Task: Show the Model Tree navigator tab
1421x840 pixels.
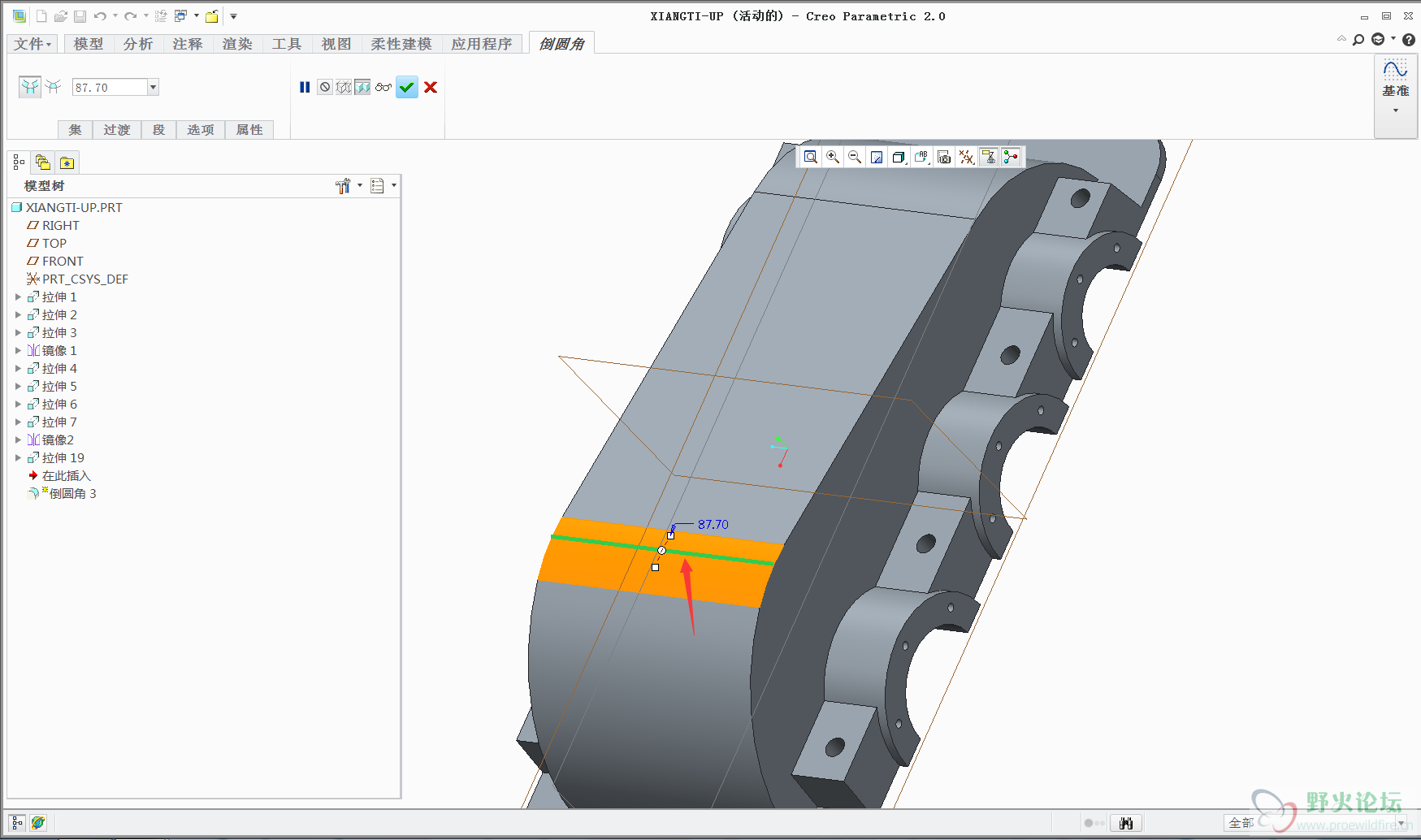Action: [19, 162]
